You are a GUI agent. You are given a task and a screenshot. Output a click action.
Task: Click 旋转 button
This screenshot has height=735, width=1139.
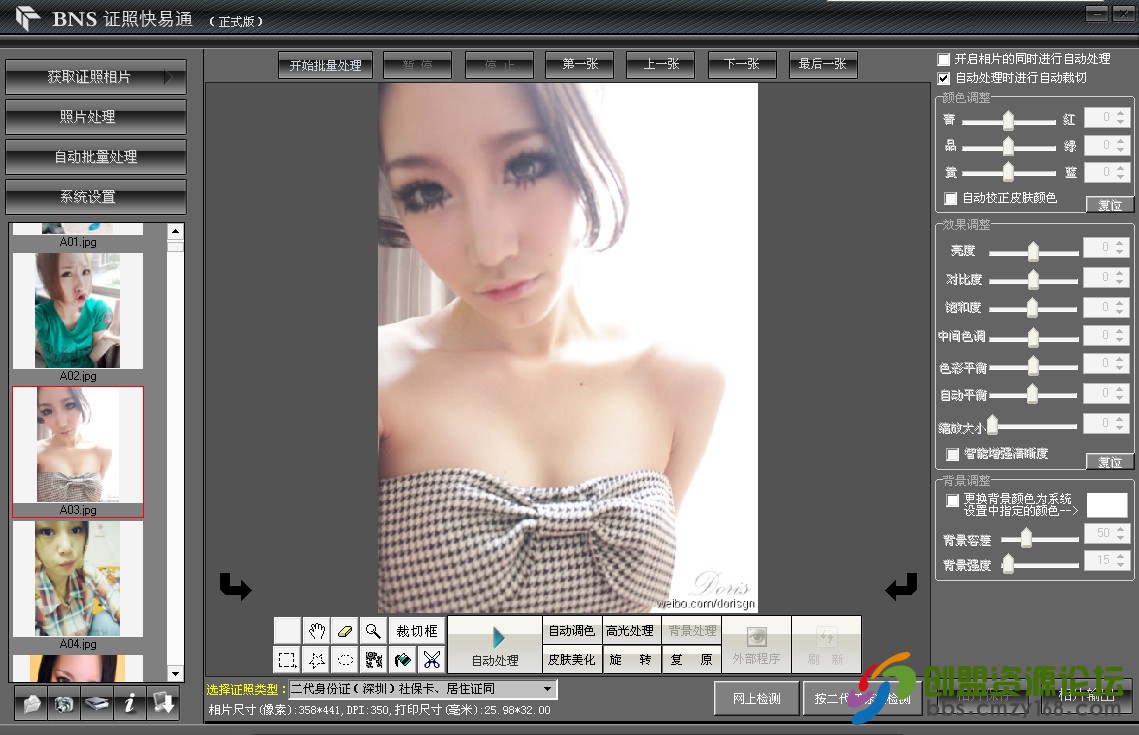630,659
